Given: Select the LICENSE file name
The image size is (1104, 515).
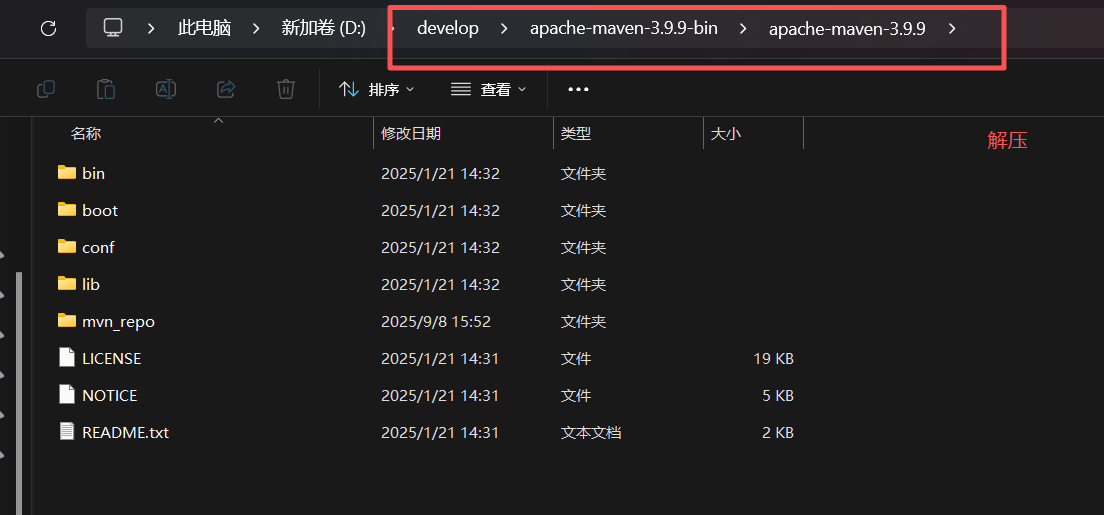Looking at the screenshot, I should tap(112, 358).
